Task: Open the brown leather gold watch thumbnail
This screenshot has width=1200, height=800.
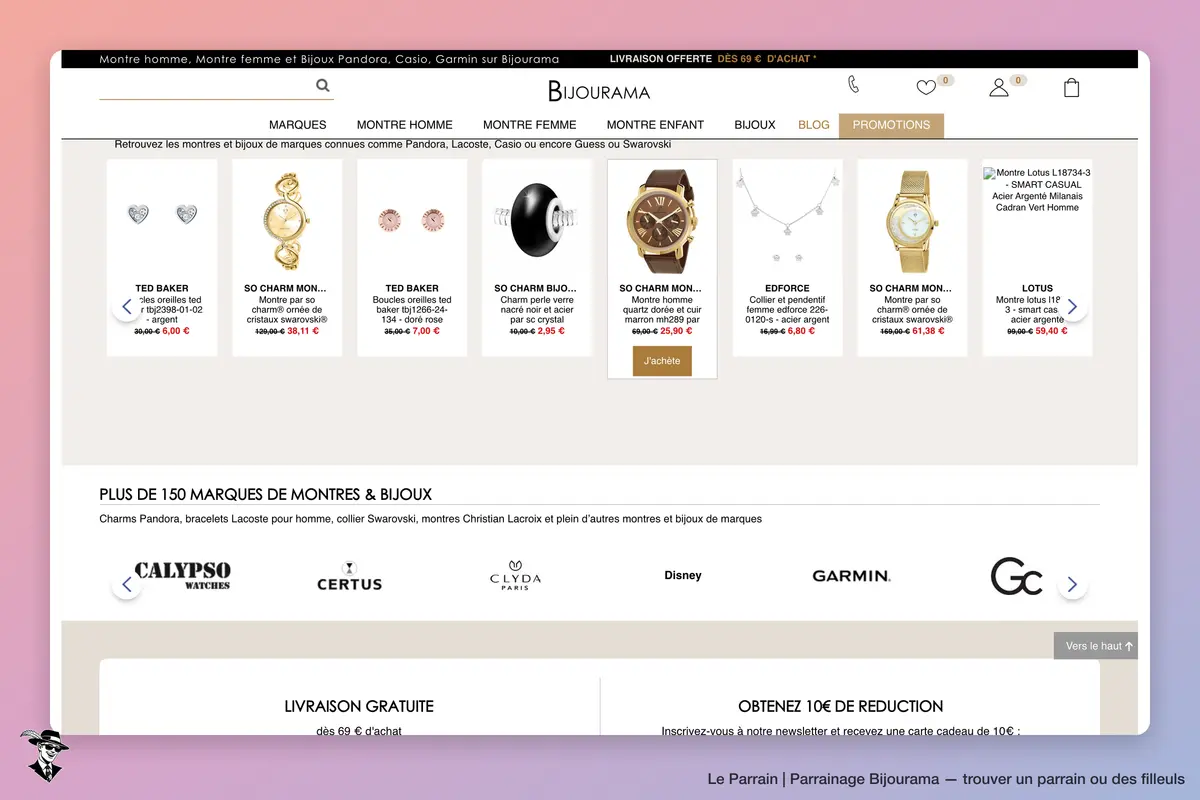Action: tap(662, 219)
